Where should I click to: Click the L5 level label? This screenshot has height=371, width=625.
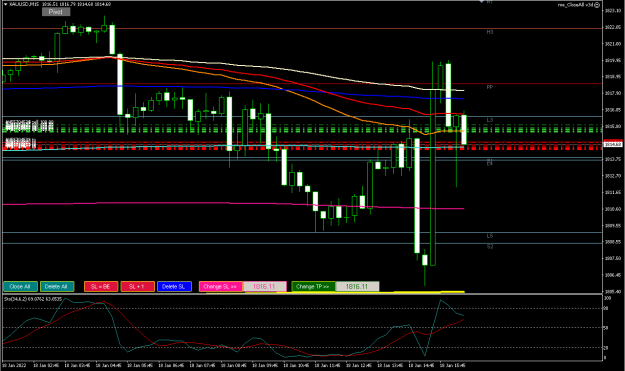coord(490,236)
